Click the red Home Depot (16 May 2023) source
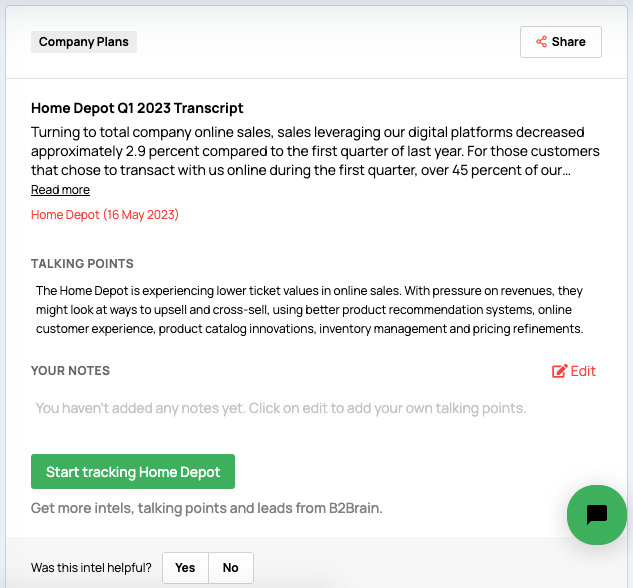The image size is (633, 588). click(x=105, y=215)
